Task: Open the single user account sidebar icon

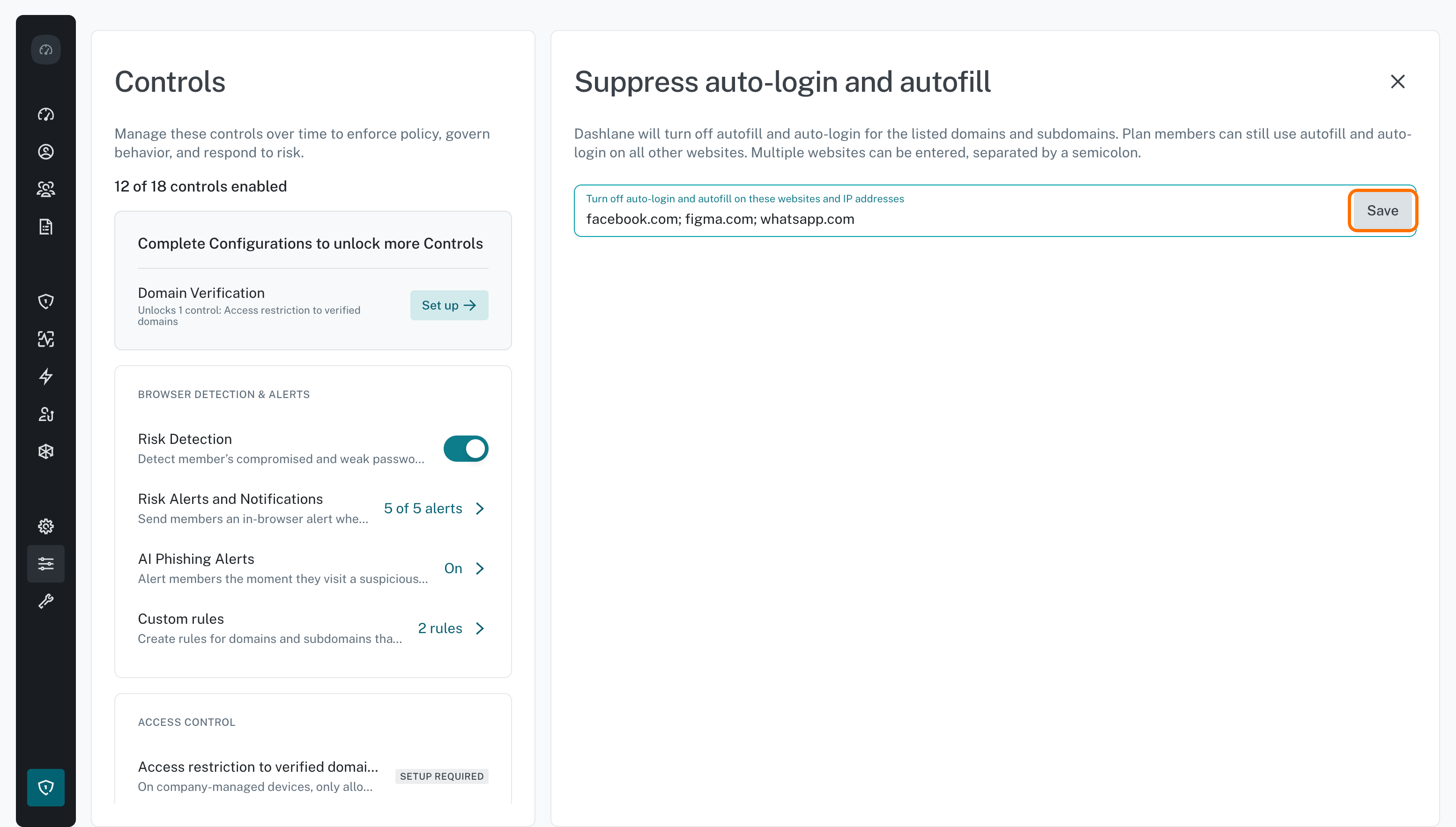Action: [x=46, y=152]
